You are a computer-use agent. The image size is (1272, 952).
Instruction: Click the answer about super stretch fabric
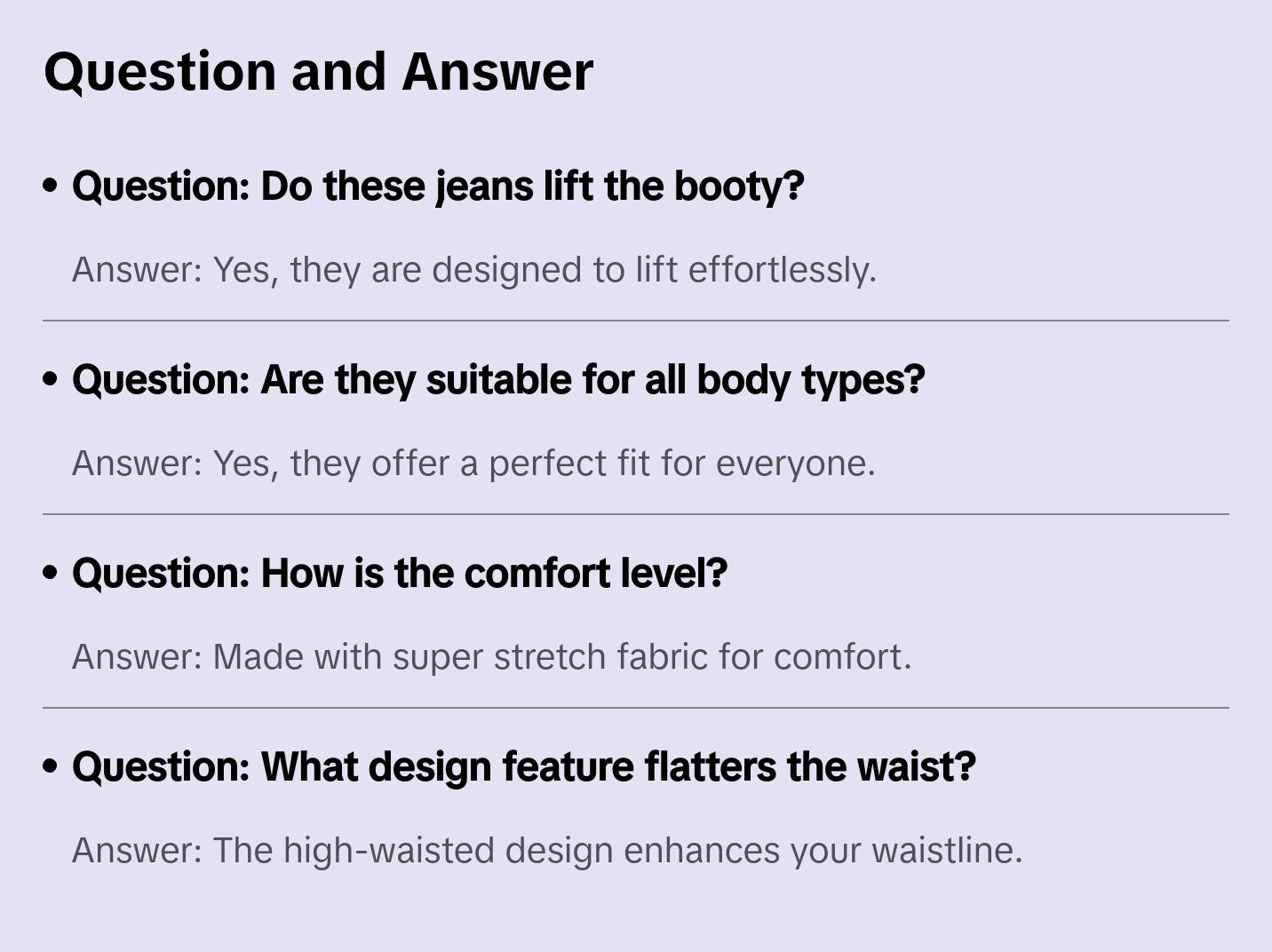click(x=491, y=657)
